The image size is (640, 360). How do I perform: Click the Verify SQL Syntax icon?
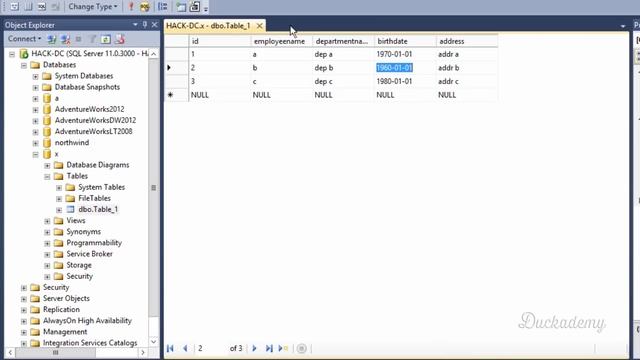click(x=144, y=7)
